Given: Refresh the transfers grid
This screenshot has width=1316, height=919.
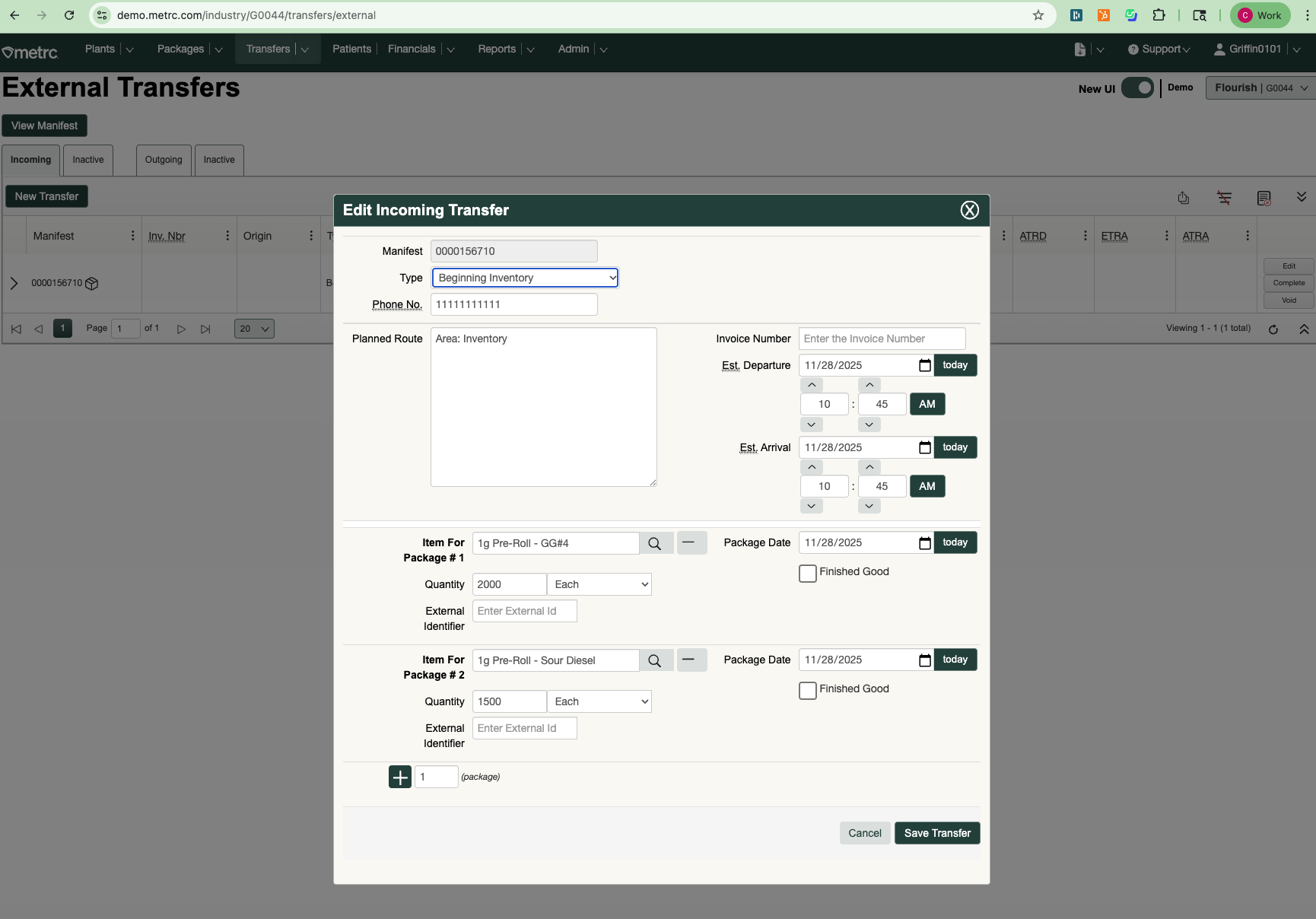Looking at the screenshot, I should (1273, 329).
